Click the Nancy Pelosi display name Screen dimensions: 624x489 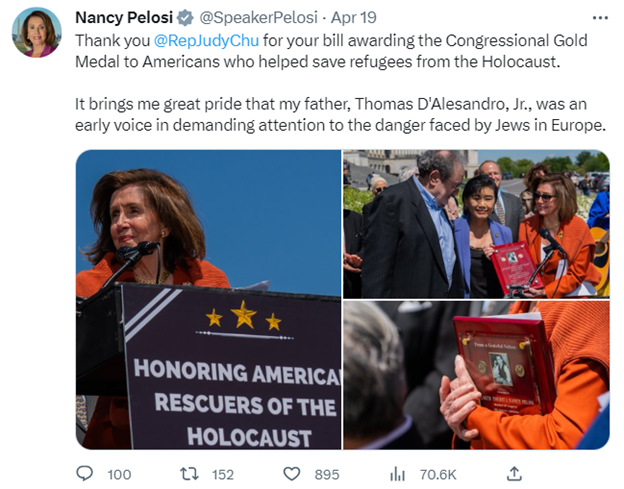pyautogui.click(x=124, y=18)
